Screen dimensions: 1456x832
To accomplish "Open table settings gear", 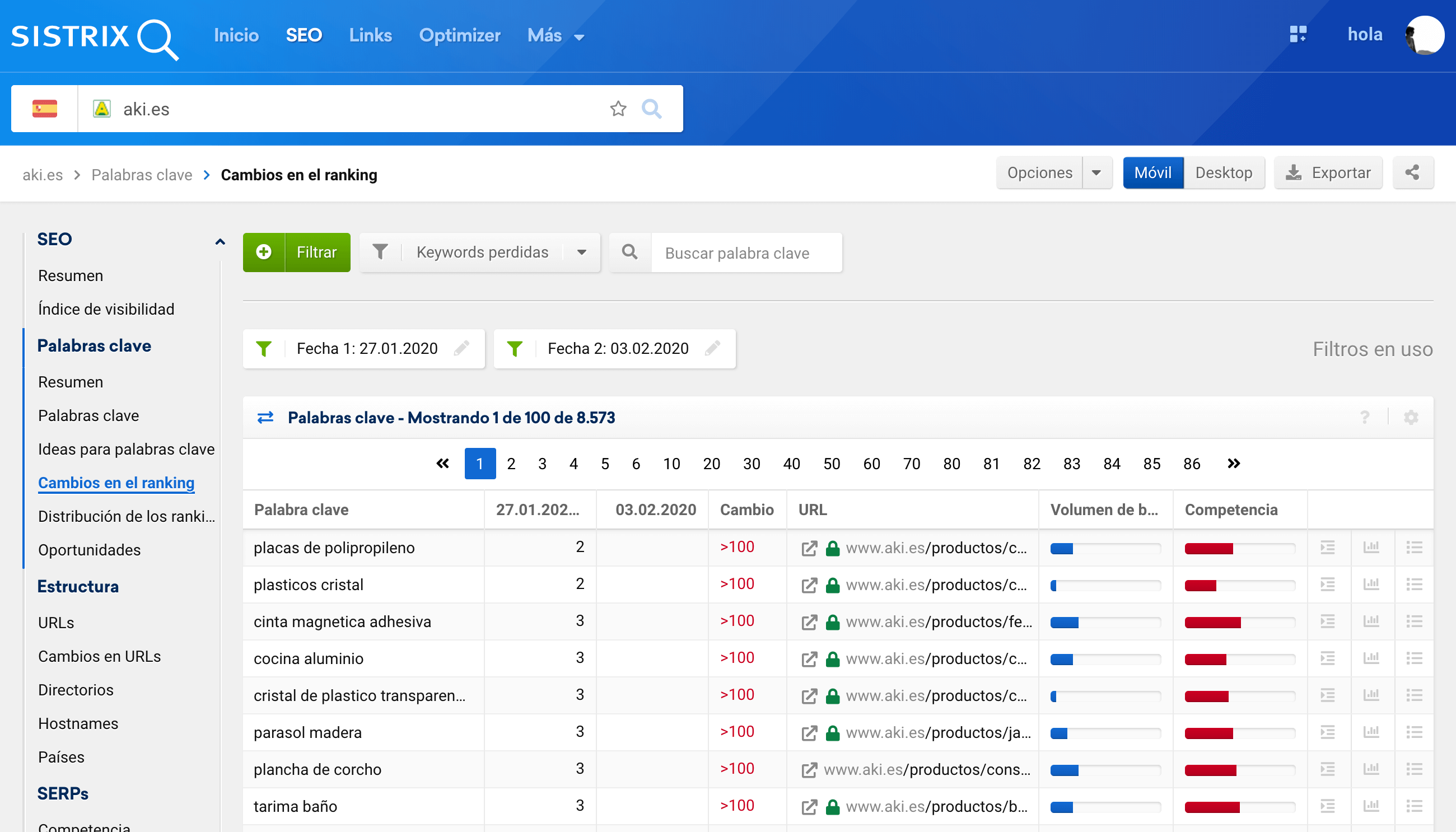I will pos(1411,418).
